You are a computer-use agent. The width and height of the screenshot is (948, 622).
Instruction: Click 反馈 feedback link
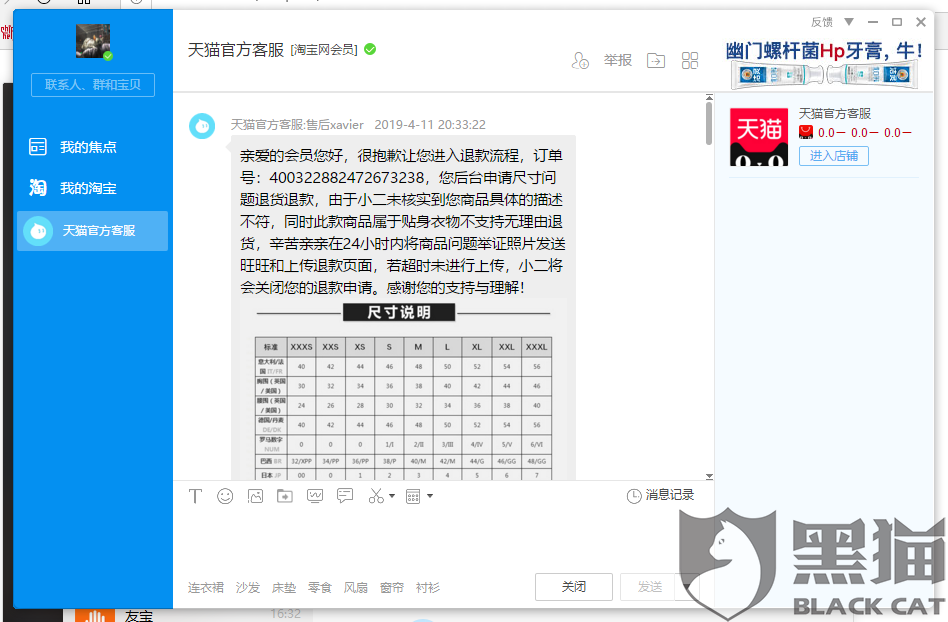(x=822, y=22)
